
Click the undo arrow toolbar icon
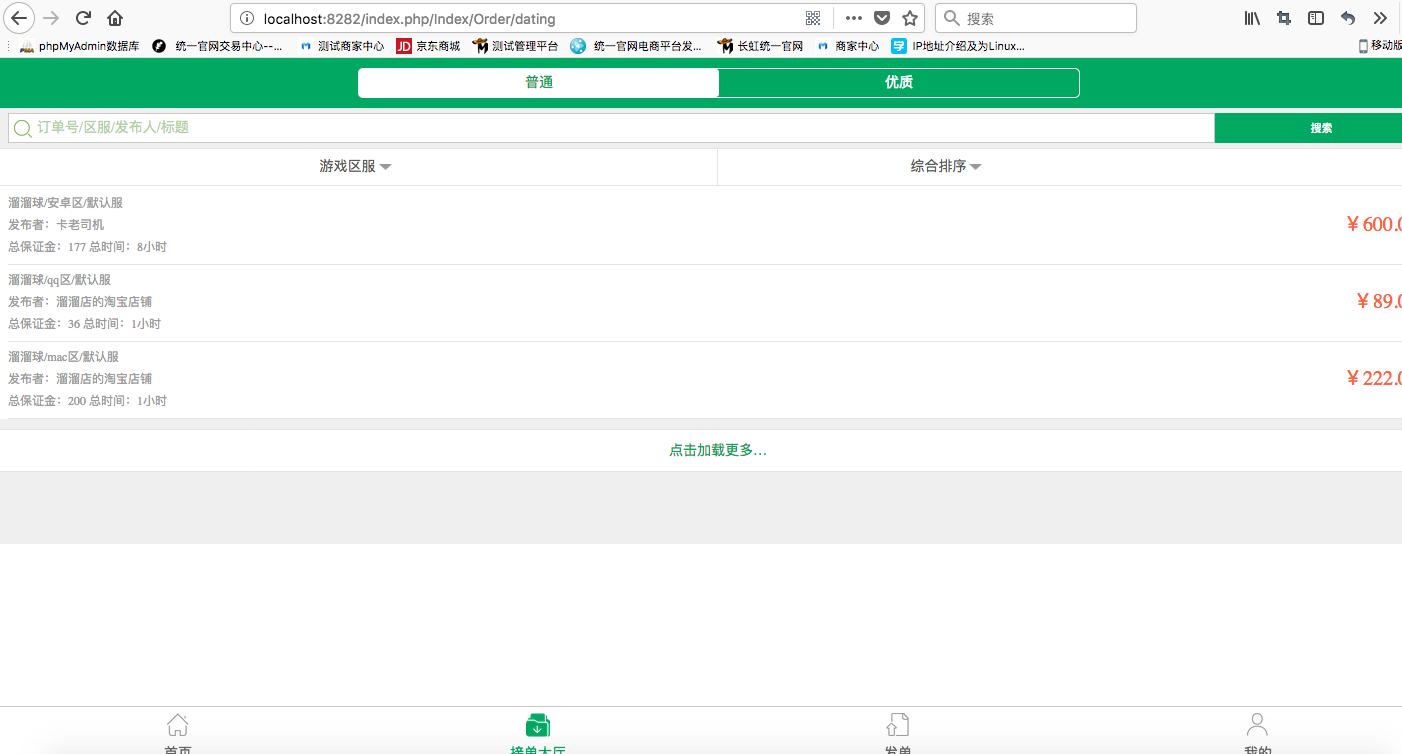tap(1348, 18)
